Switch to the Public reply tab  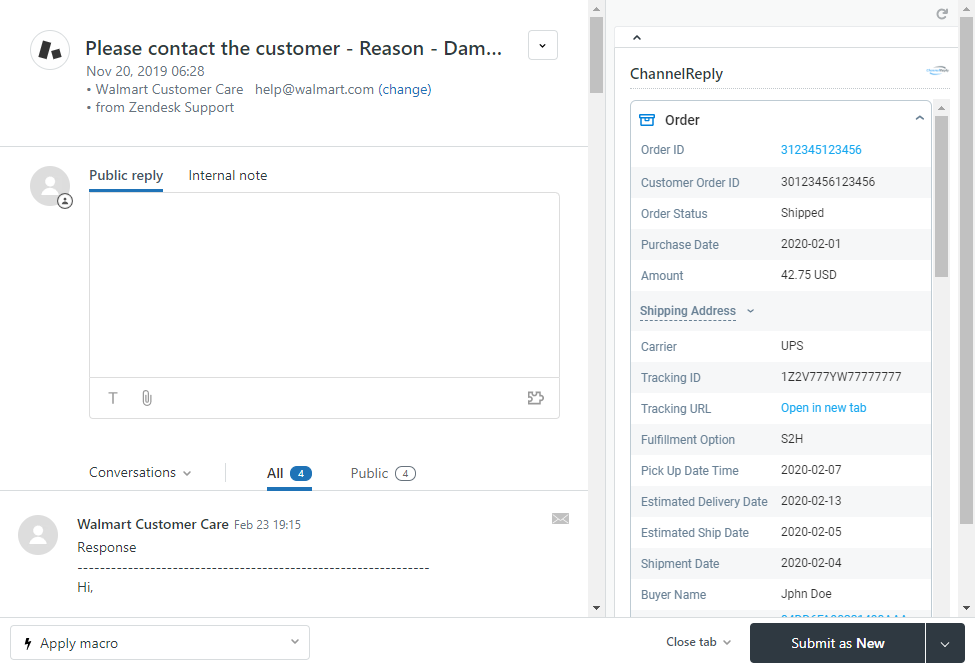point(126,176)
